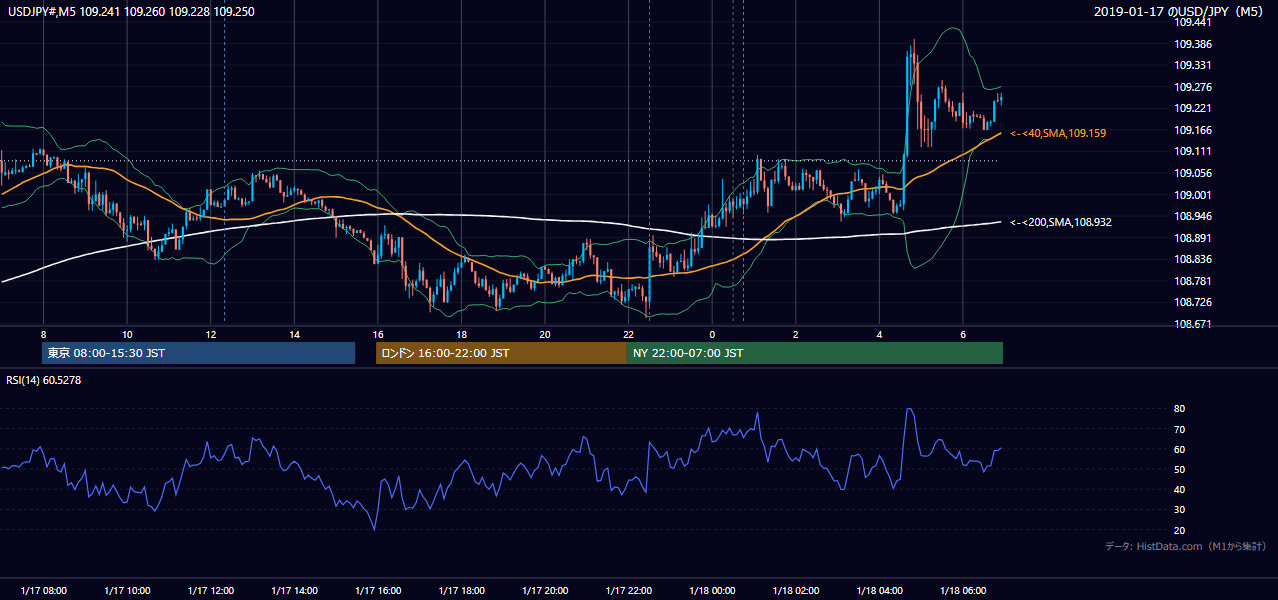This screenshot has width=1278, height=600.
Task: Click RSI scale value 50
Action: [x=1180, y=469]
